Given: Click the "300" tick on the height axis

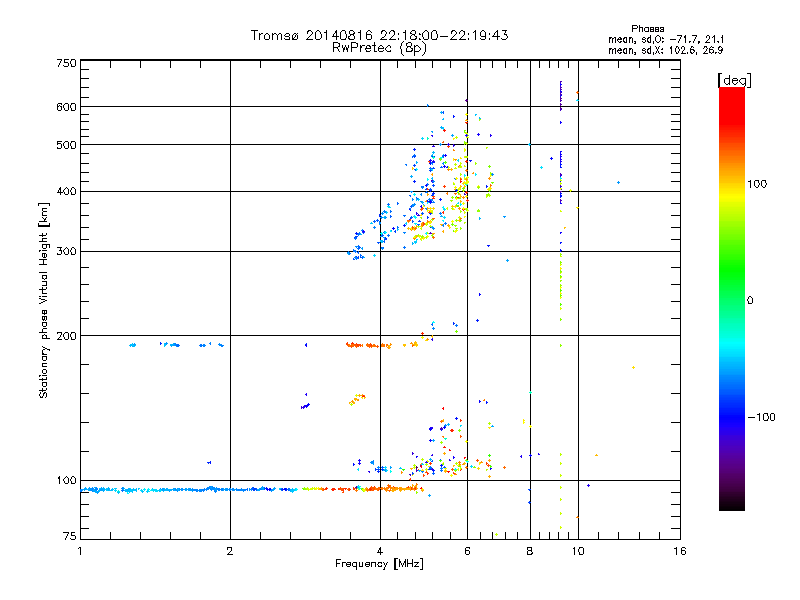Looking at the screenshot, I should click(66, 251).
